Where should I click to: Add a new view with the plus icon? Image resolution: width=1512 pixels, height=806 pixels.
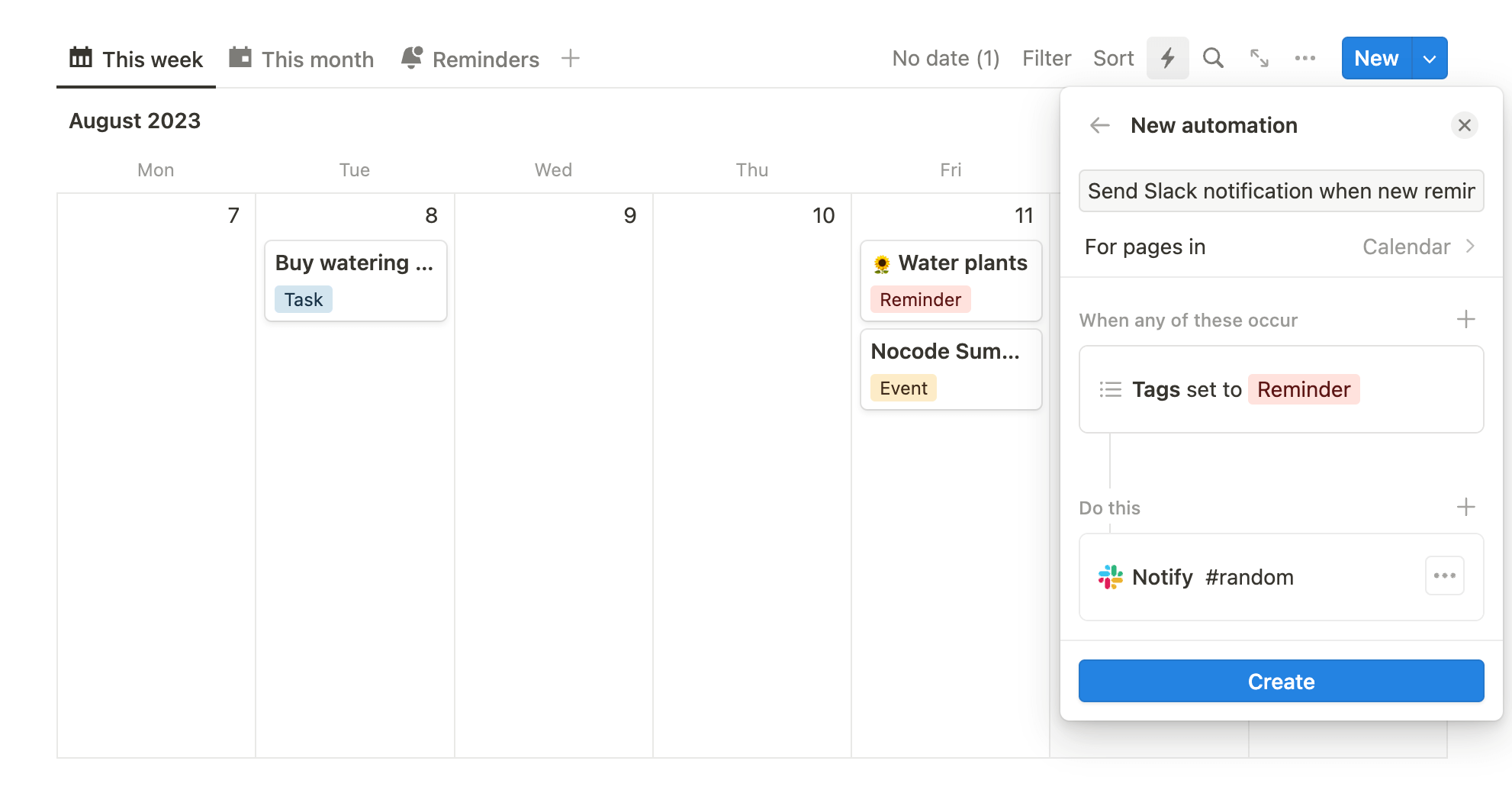click(x=571, y=58)
